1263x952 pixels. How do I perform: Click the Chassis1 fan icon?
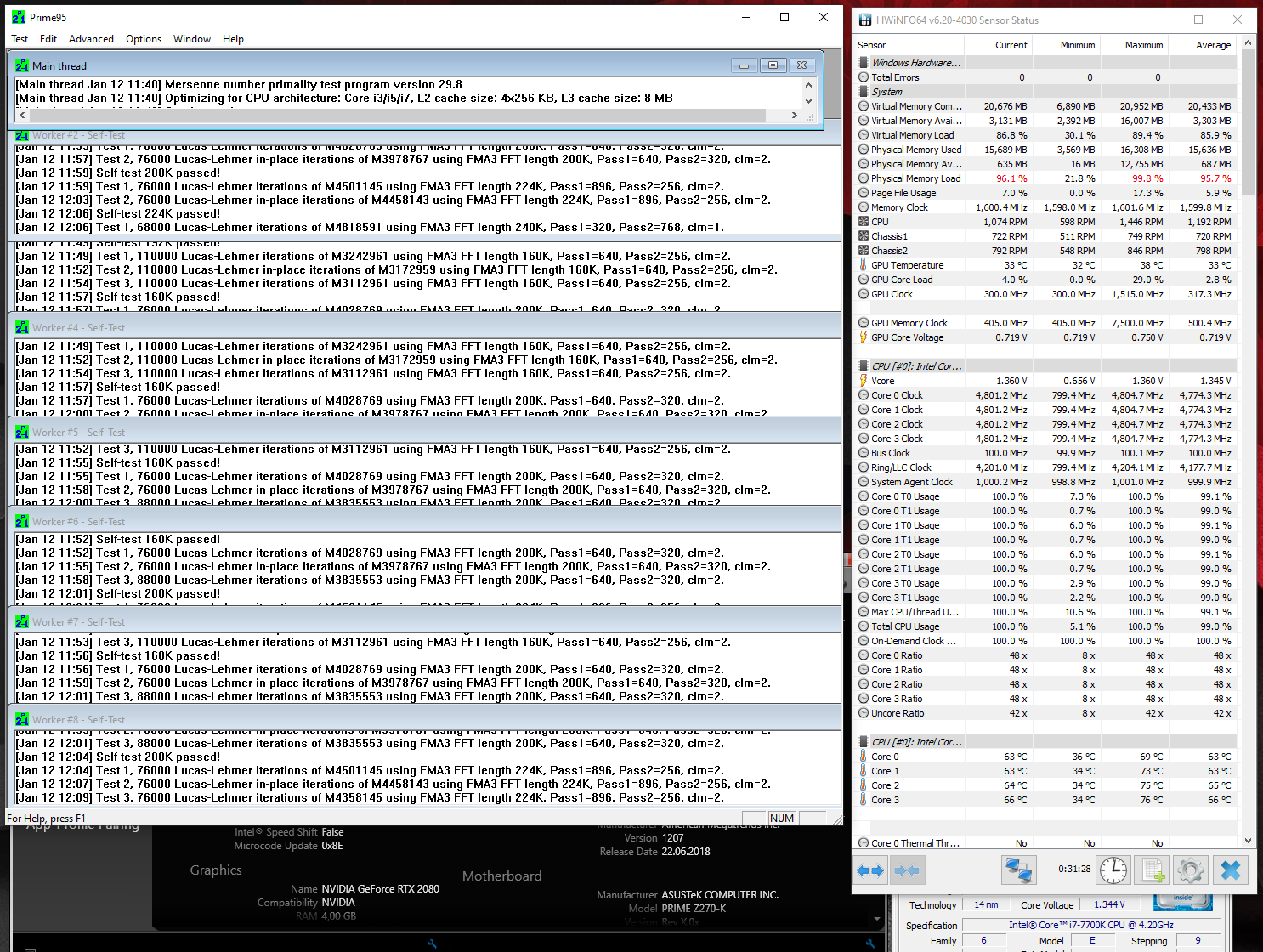pyautogui.click(x=864, y=236)
